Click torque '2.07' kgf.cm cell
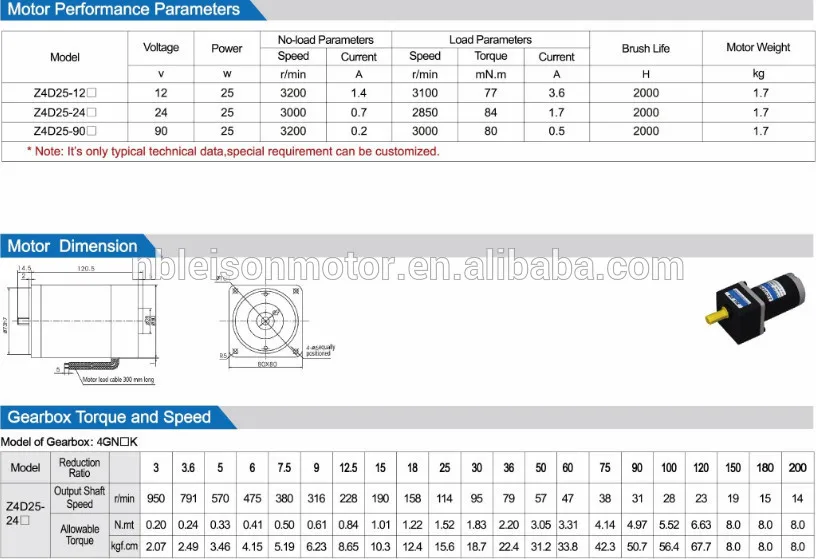The width and height of the screenshot is (816, 559). tap(156, 547)
